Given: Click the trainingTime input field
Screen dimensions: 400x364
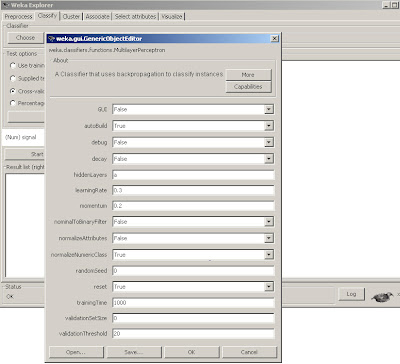Looking at the screenshot, I should point(193,303).
